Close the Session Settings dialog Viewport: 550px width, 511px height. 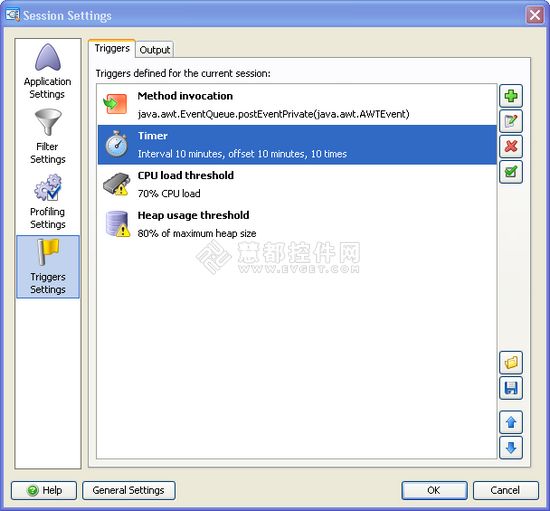tap(535, 15)
